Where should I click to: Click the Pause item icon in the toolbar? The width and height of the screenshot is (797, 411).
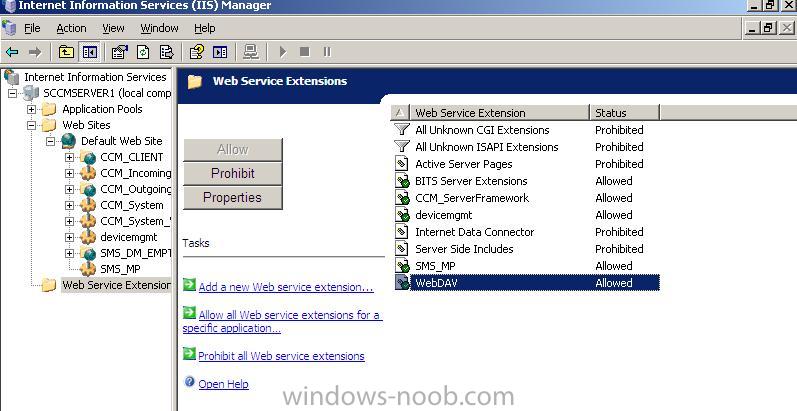point(327,52)
